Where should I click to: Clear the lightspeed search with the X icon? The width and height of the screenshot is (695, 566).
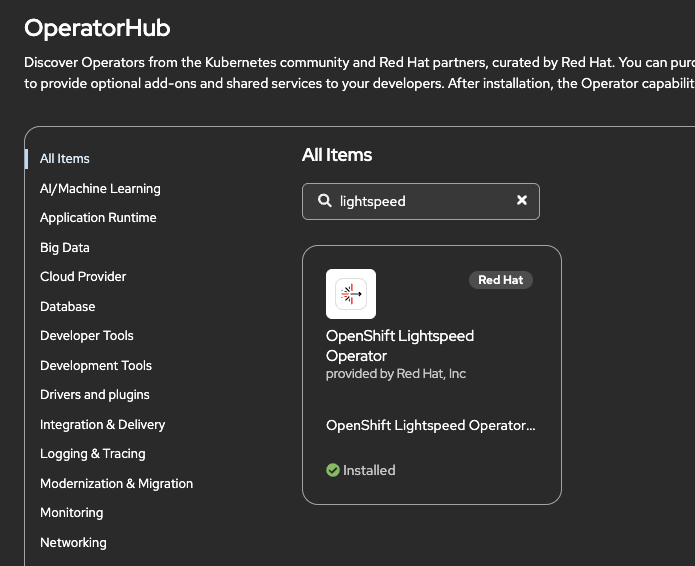522,200
